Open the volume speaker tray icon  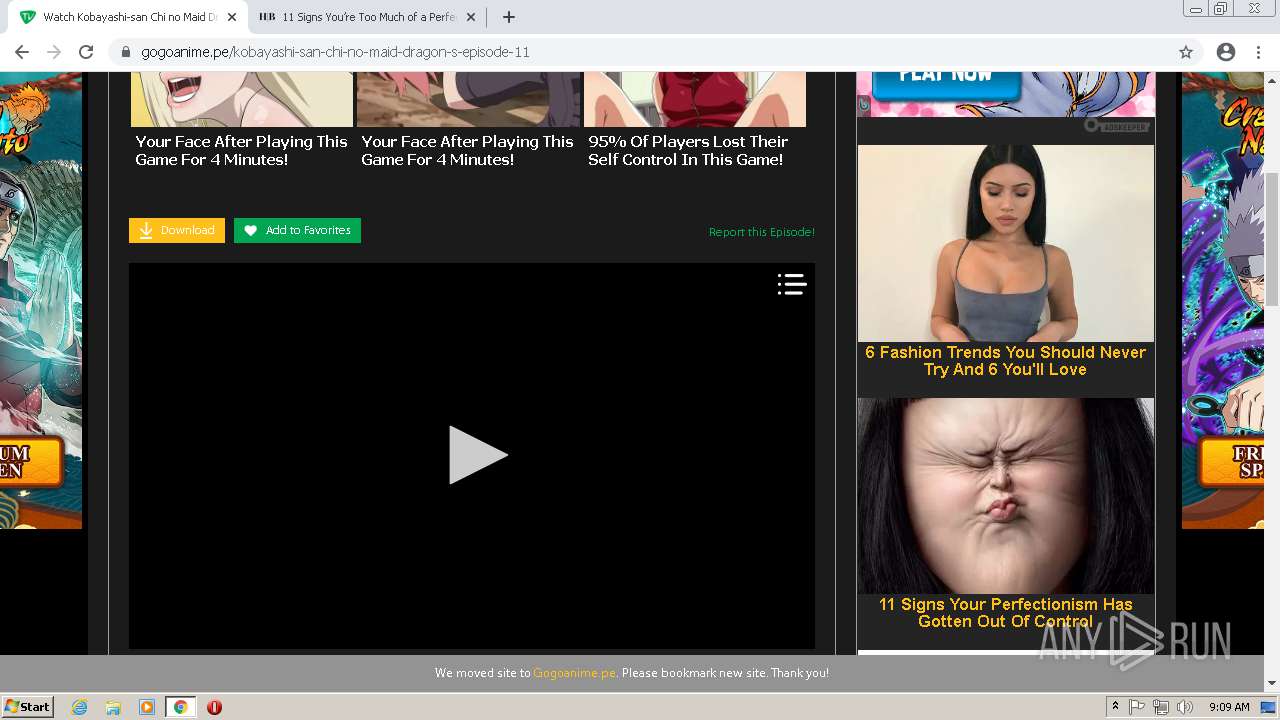pyautogui.click(x=1185, y=707)
